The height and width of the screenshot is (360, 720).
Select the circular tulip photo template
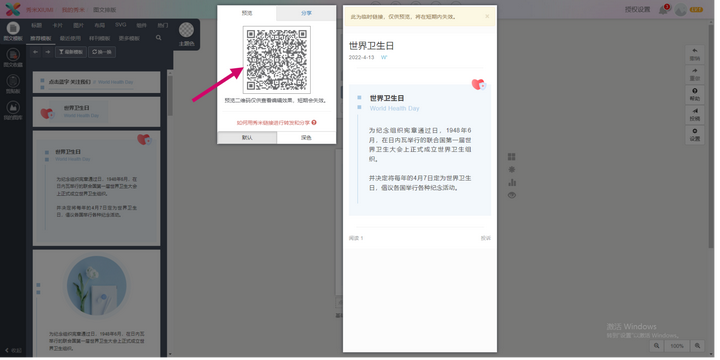[96, 303]
